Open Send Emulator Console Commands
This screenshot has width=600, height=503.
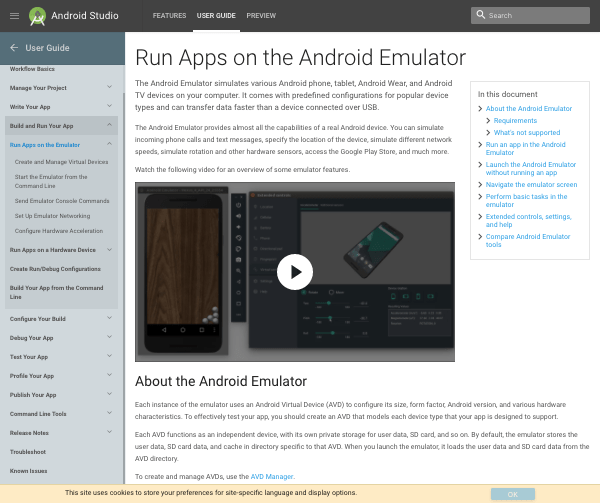coord(62,201)
